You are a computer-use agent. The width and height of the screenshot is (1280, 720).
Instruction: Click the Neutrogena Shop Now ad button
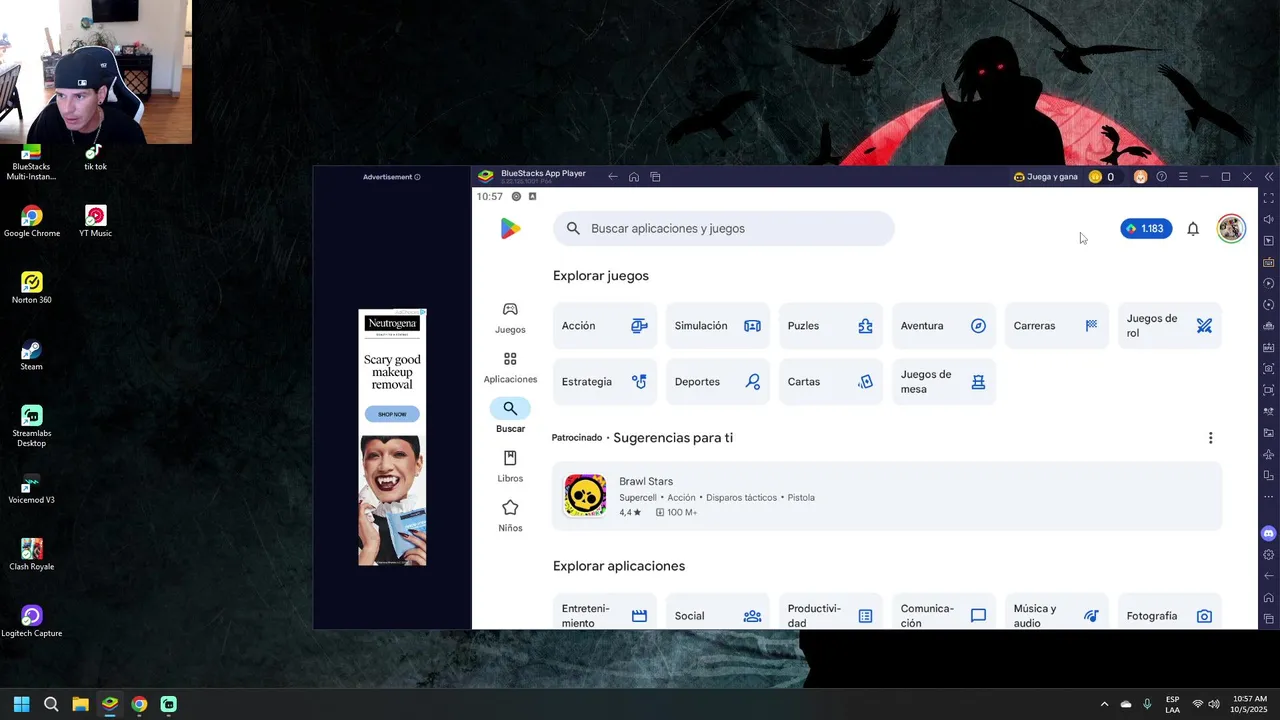click(x=392, y=414)
